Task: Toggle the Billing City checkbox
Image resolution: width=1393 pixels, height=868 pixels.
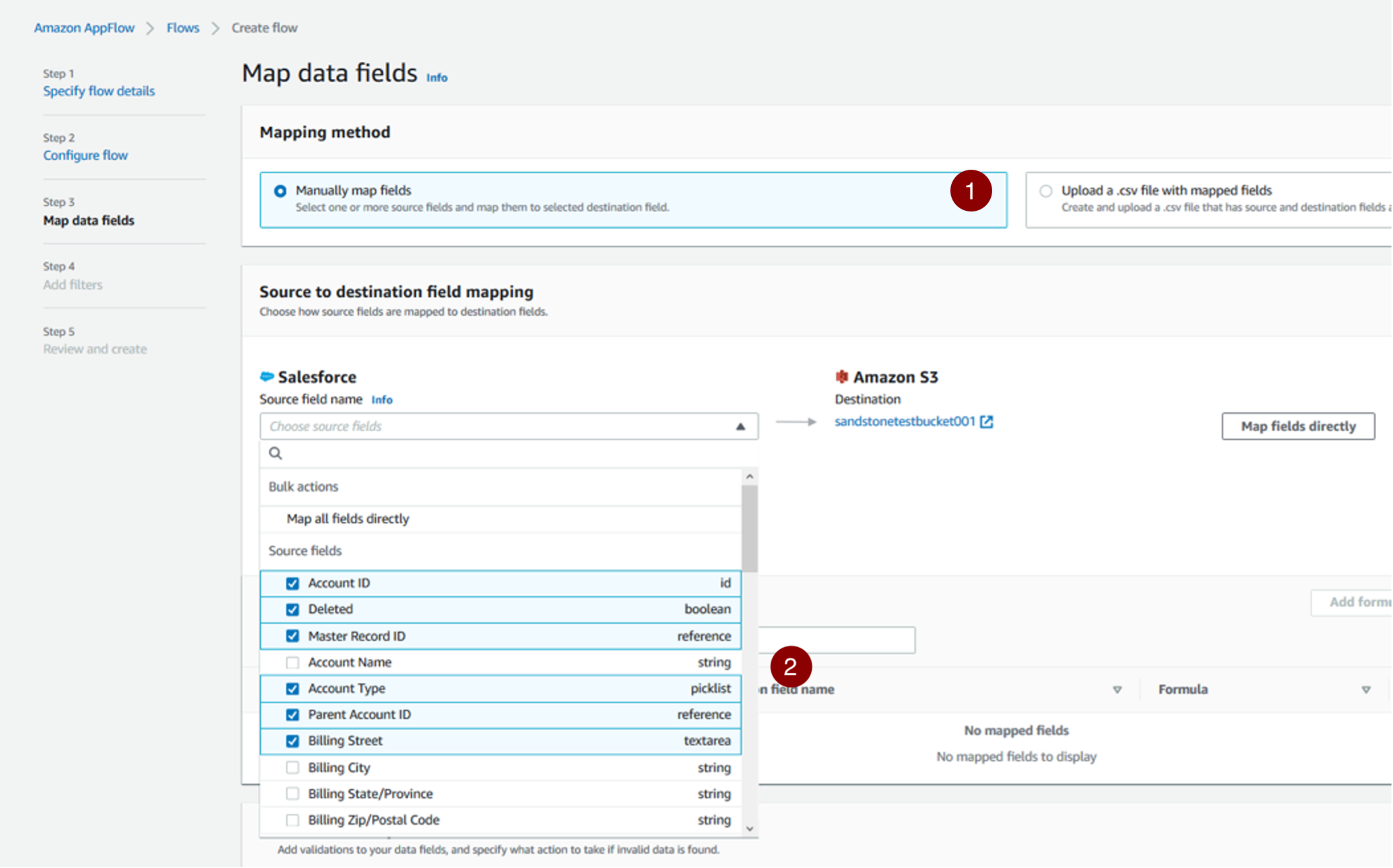Action: point(291,767)
